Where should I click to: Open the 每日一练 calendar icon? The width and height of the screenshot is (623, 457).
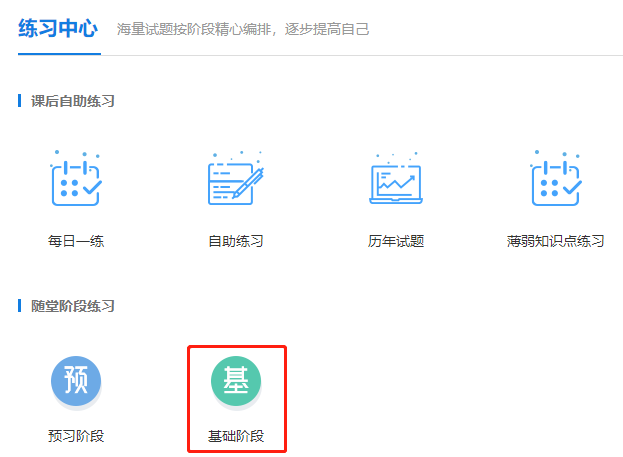tap(76, 178)
